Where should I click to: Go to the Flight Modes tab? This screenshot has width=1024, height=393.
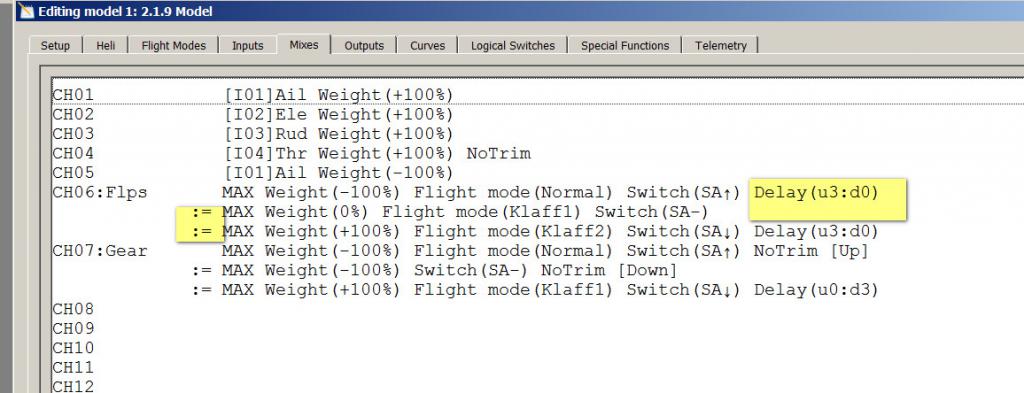point(173,46)
